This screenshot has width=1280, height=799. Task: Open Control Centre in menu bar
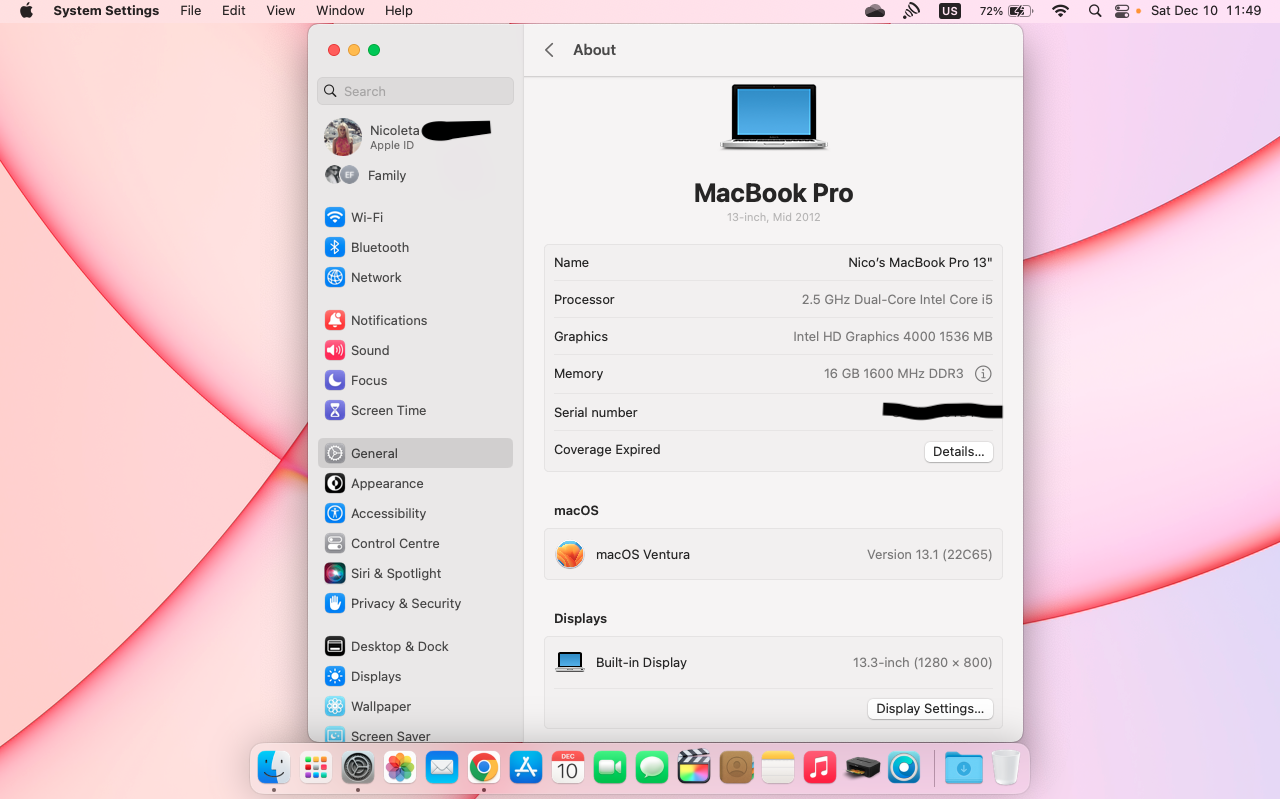pyautogui.click(x=1122, y=11)
